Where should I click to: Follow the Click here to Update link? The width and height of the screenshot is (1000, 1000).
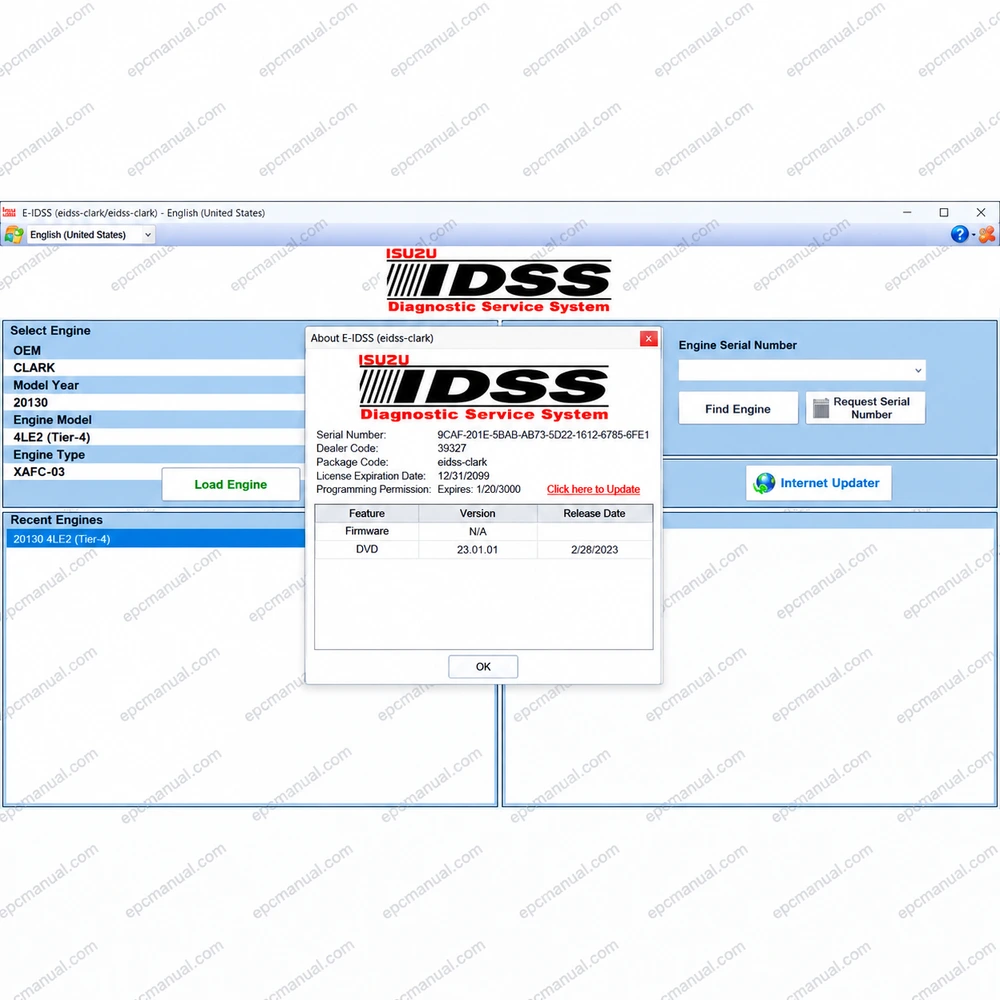(593, 489)
